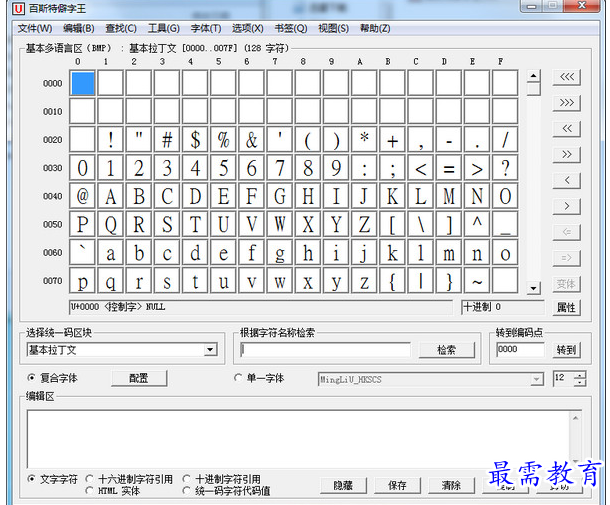Screen dimensions: 610x505
Task: Click the 检索 search button
Action: (x=447, y=350)
